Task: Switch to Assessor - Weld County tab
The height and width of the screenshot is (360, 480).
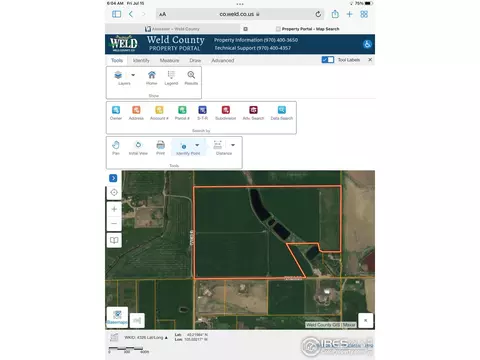Action: coord(173,29)
